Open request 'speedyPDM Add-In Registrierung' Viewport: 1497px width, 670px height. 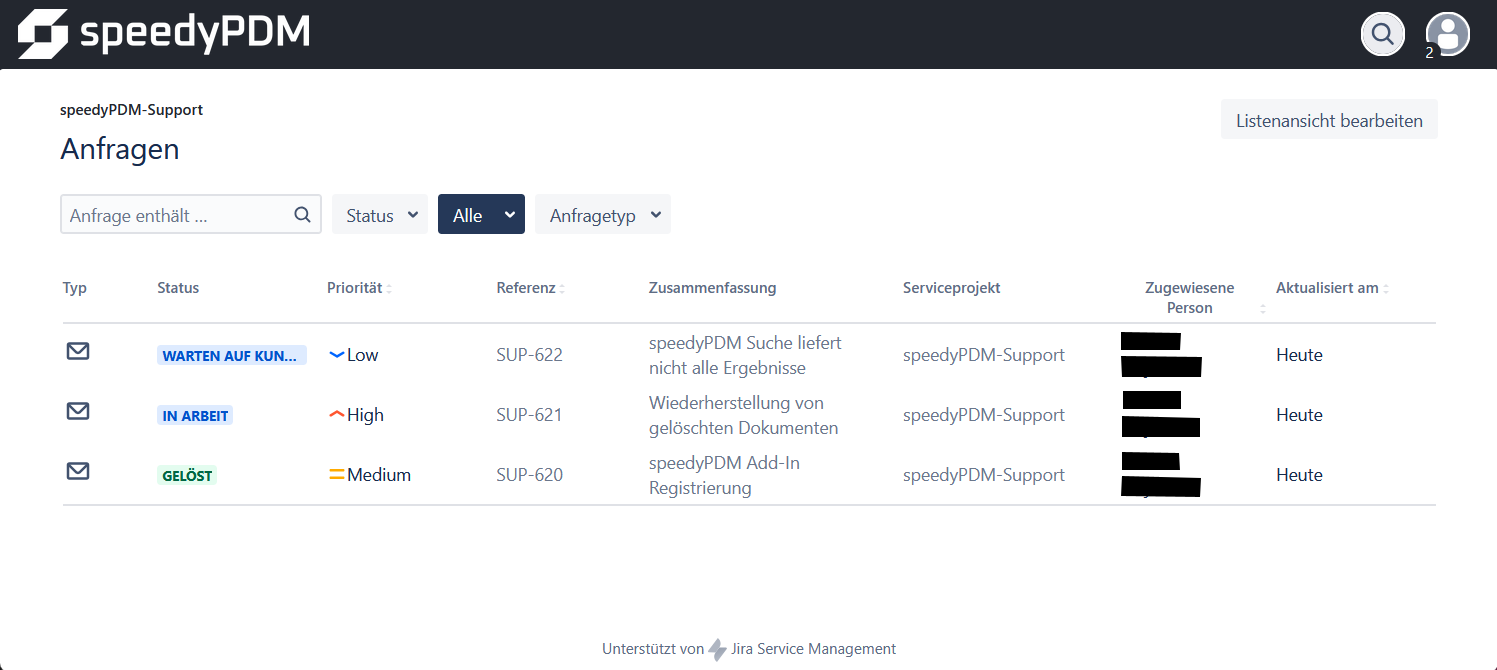pyautogui.click(x=724, y=475)
